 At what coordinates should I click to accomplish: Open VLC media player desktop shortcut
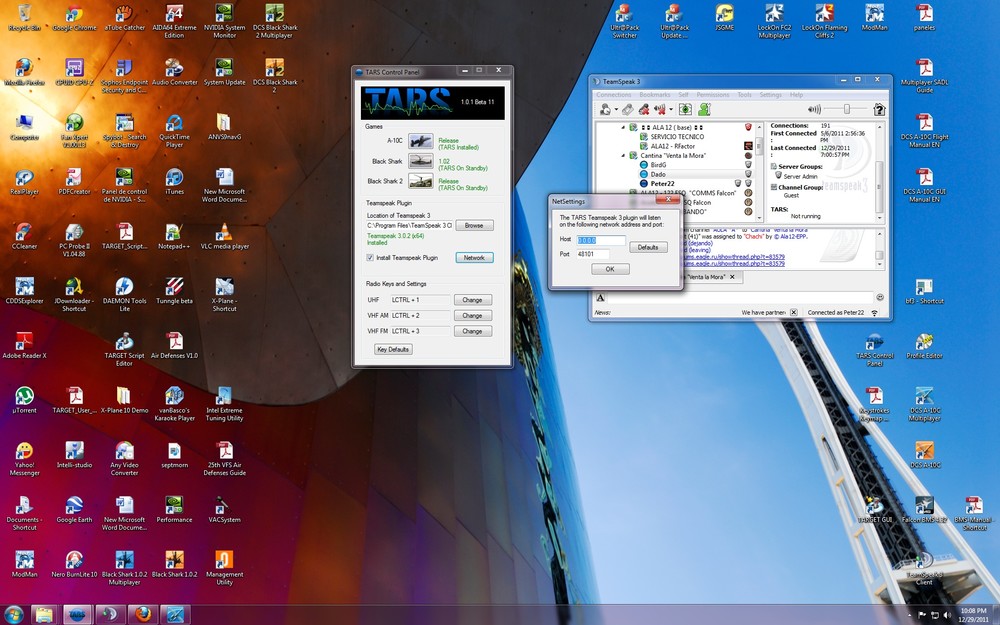[x=225, y=234]
